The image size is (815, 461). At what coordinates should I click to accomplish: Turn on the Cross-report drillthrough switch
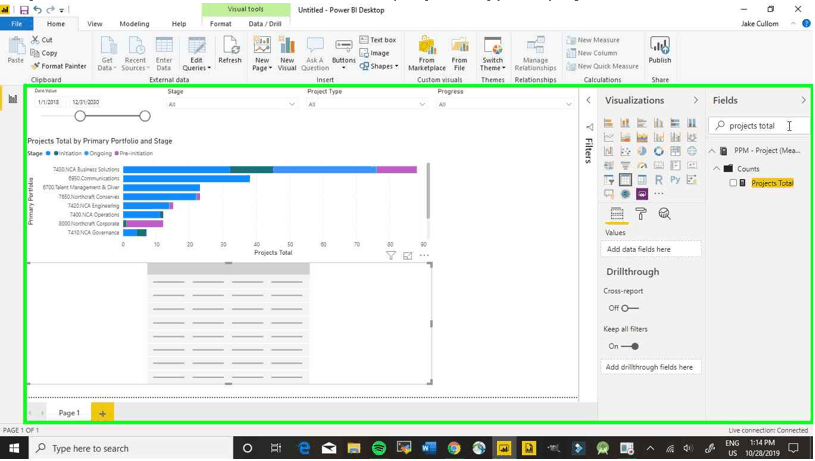coord(630,308)
